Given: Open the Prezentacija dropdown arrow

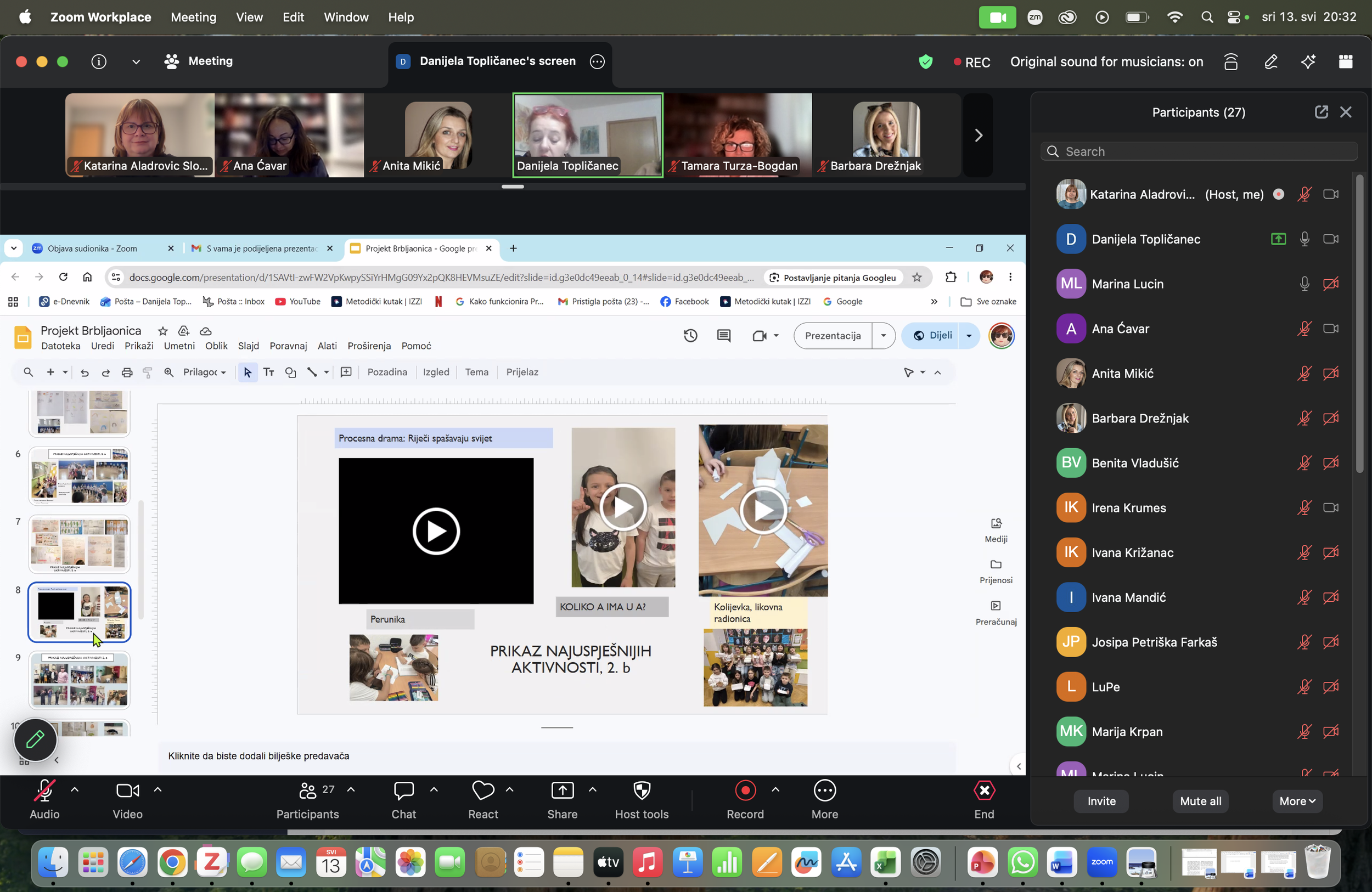Looking at the screenshot, I should (883, 335).
